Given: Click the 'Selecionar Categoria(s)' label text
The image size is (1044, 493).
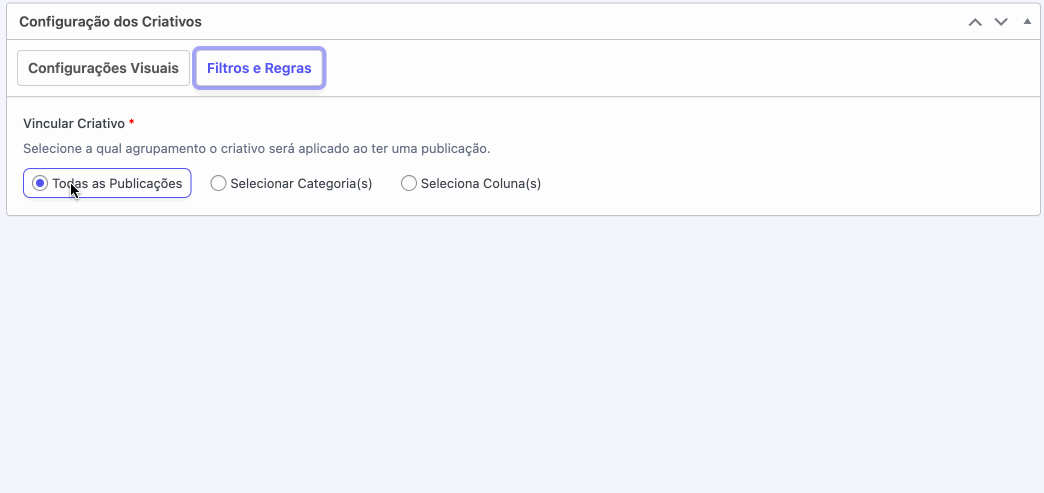Looking at the screenshot, I should pyautogui.click(x=301, y=184).
